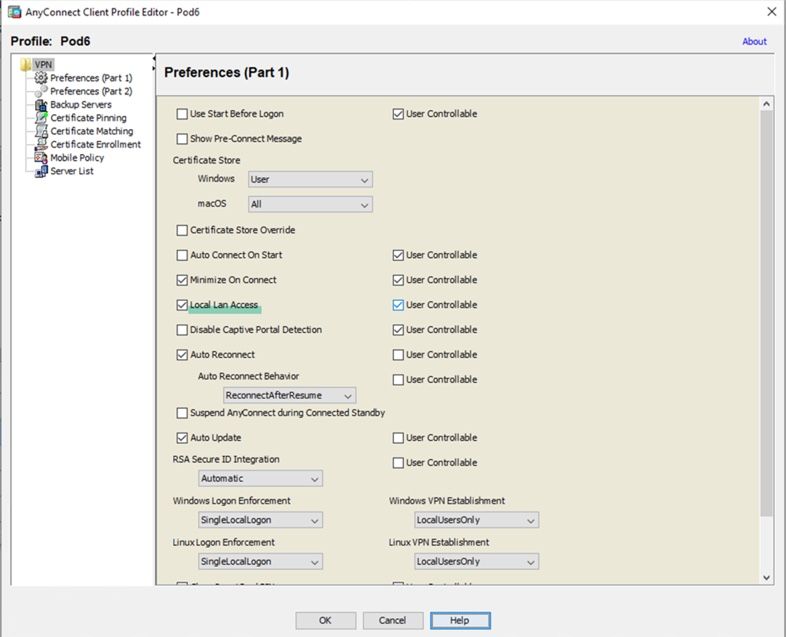Open Linux VPN Establishment dropdown
786x637 pixels.
[477, 562]
